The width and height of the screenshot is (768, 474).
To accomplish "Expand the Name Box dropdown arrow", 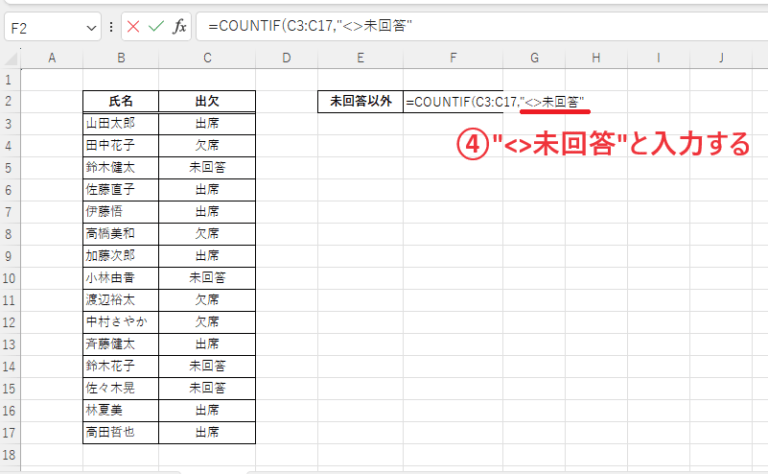I will pos(92,28).
